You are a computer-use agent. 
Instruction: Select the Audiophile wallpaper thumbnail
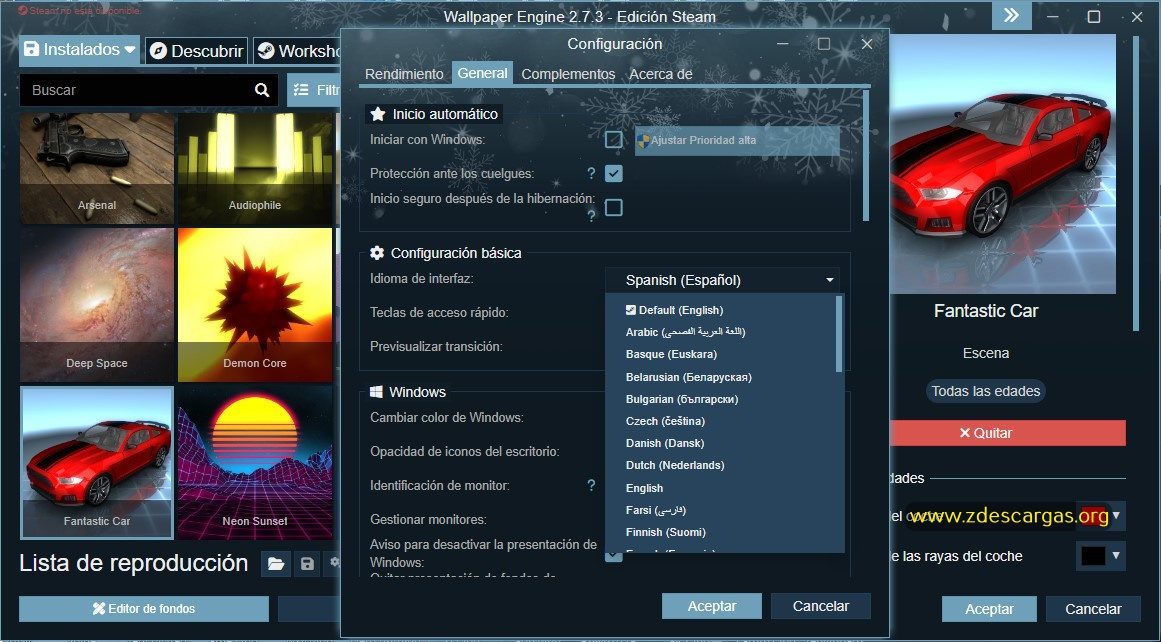[x=255, y=168]
